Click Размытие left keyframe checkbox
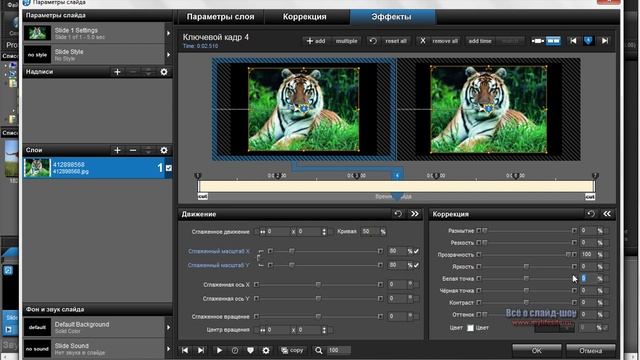This screenshot has width=640, height=360. [x=478, y=231]
